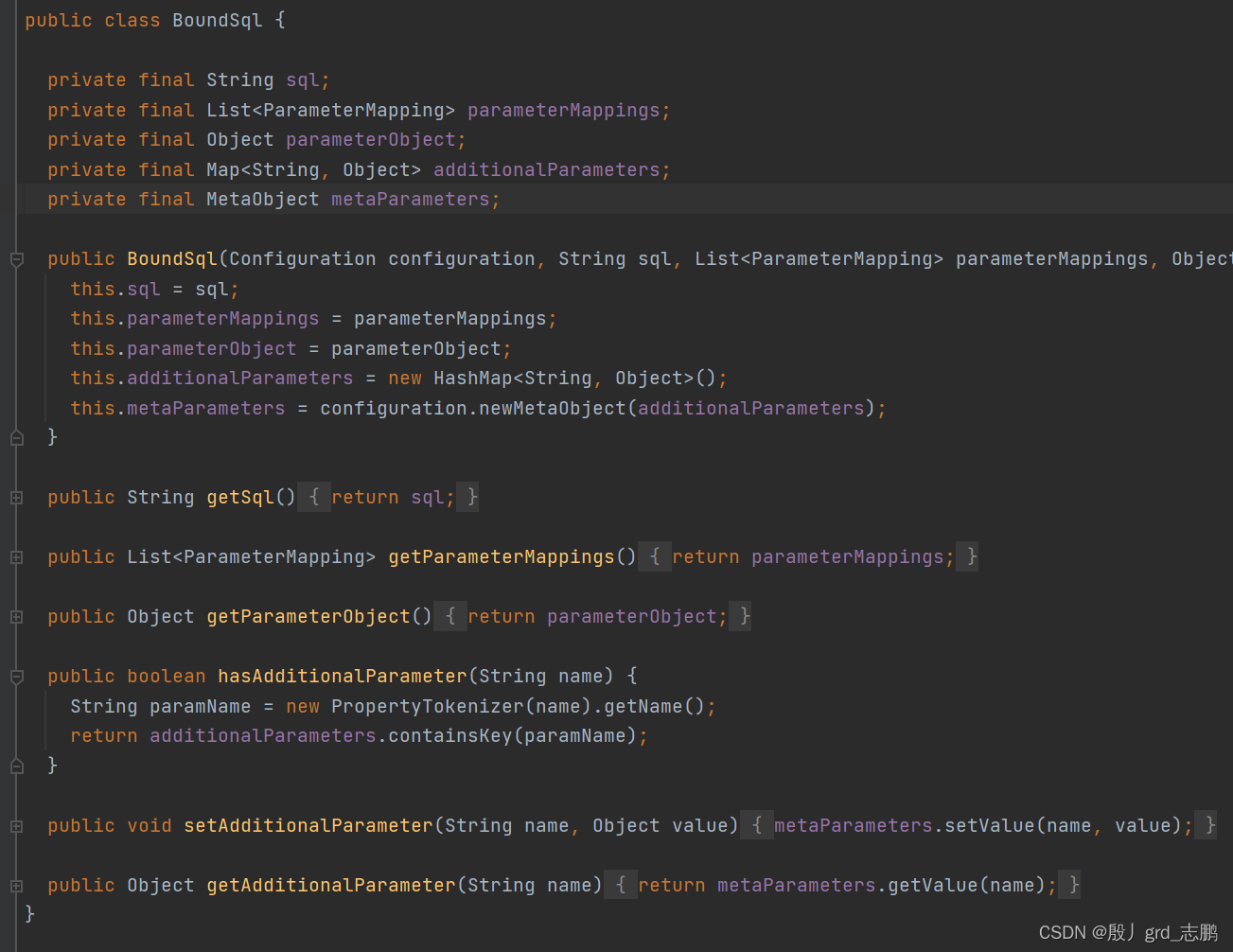Click the BoundSql constructor name
Viewport: 1233px width, 952px height.
(172, 259)
